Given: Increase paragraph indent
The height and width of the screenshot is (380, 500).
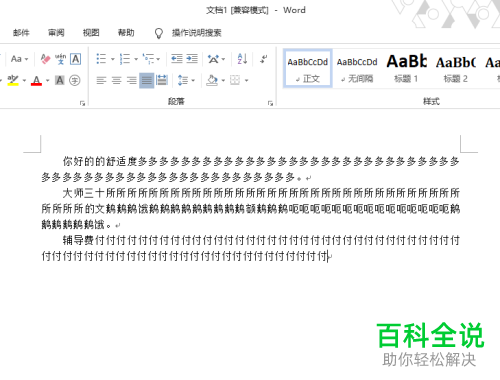Looking at the screenshot, I should coord(192,59).
